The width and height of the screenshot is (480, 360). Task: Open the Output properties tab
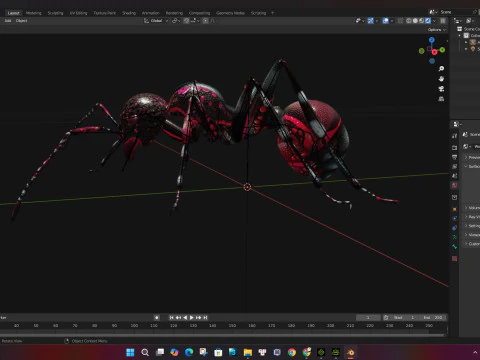(454, 157)
